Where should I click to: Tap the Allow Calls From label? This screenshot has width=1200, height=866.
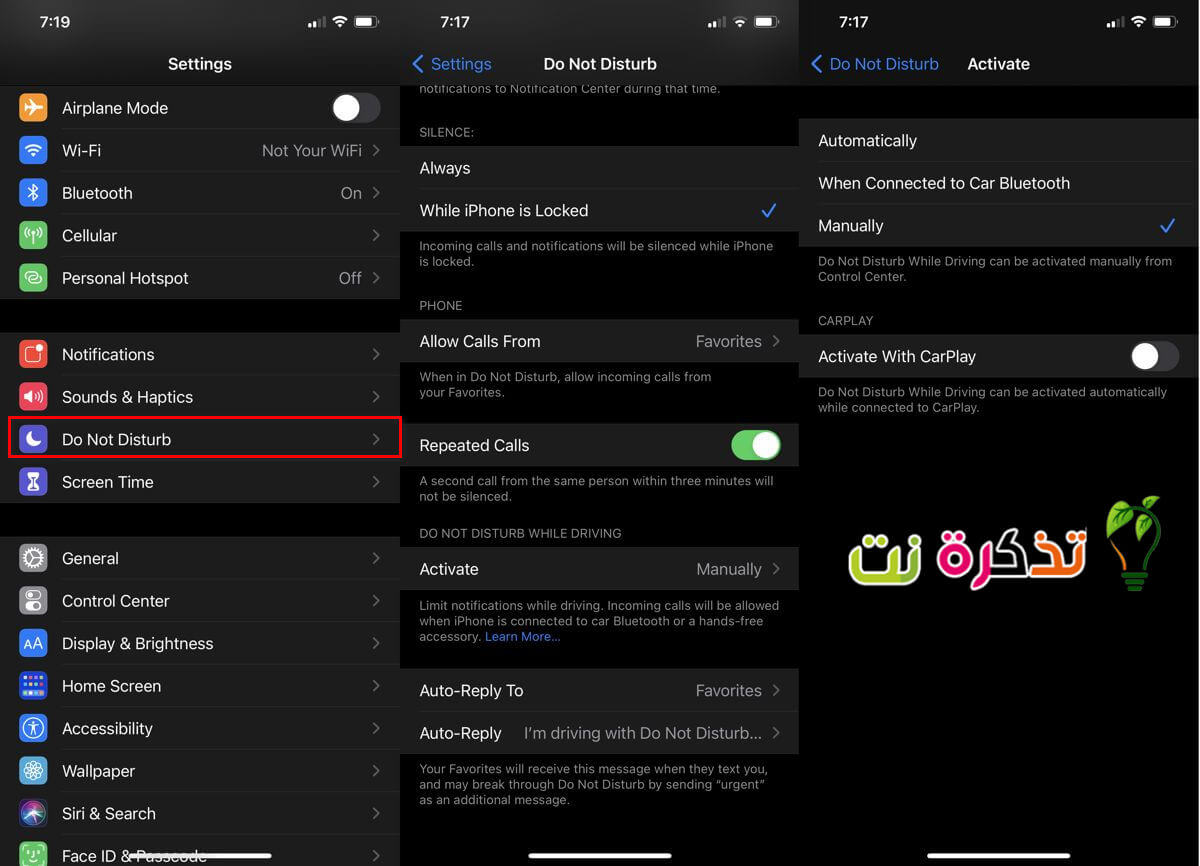coord(480,341)
